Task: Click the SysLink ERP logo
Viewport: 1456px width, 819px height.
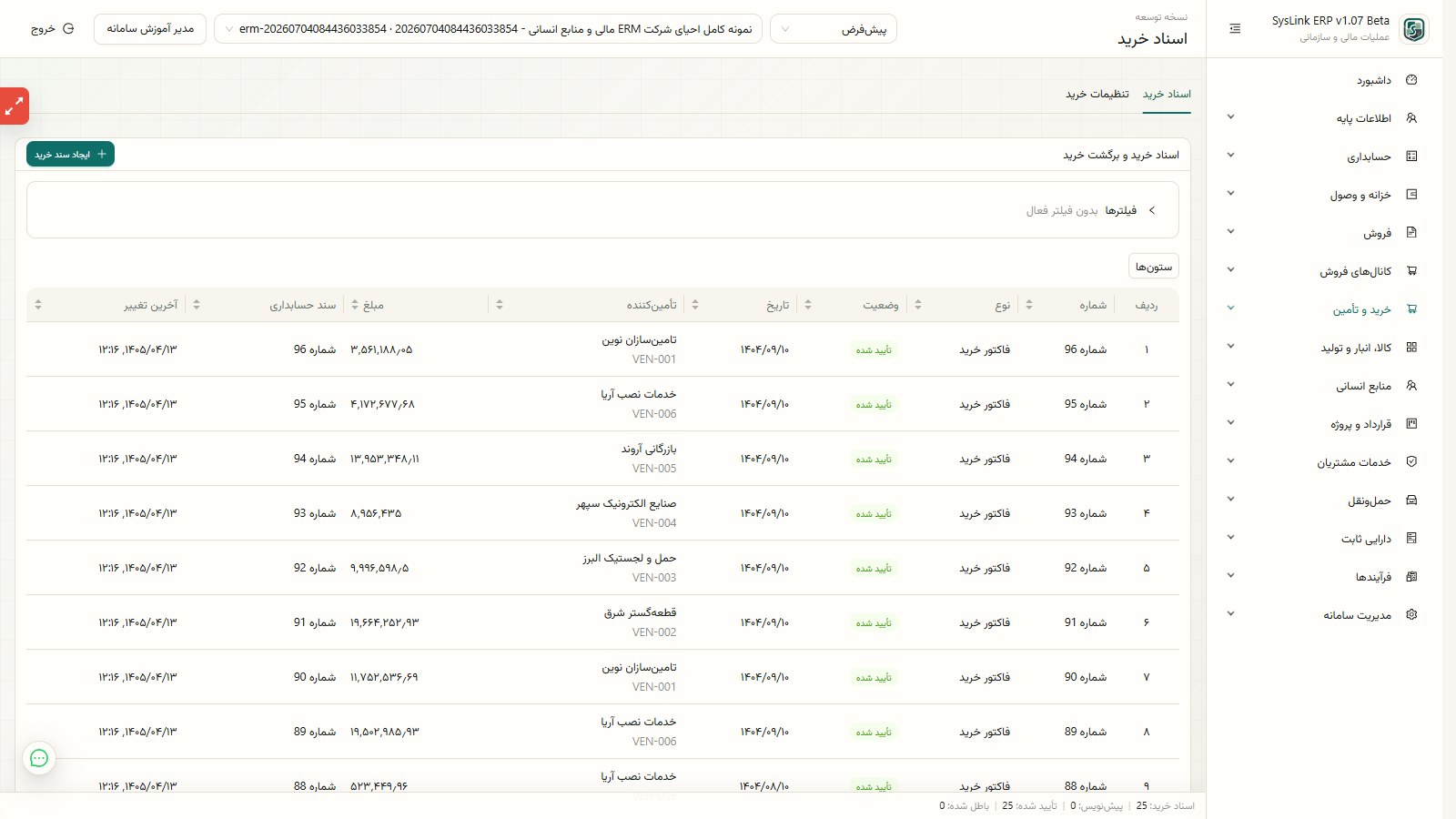Action: 1413,29
